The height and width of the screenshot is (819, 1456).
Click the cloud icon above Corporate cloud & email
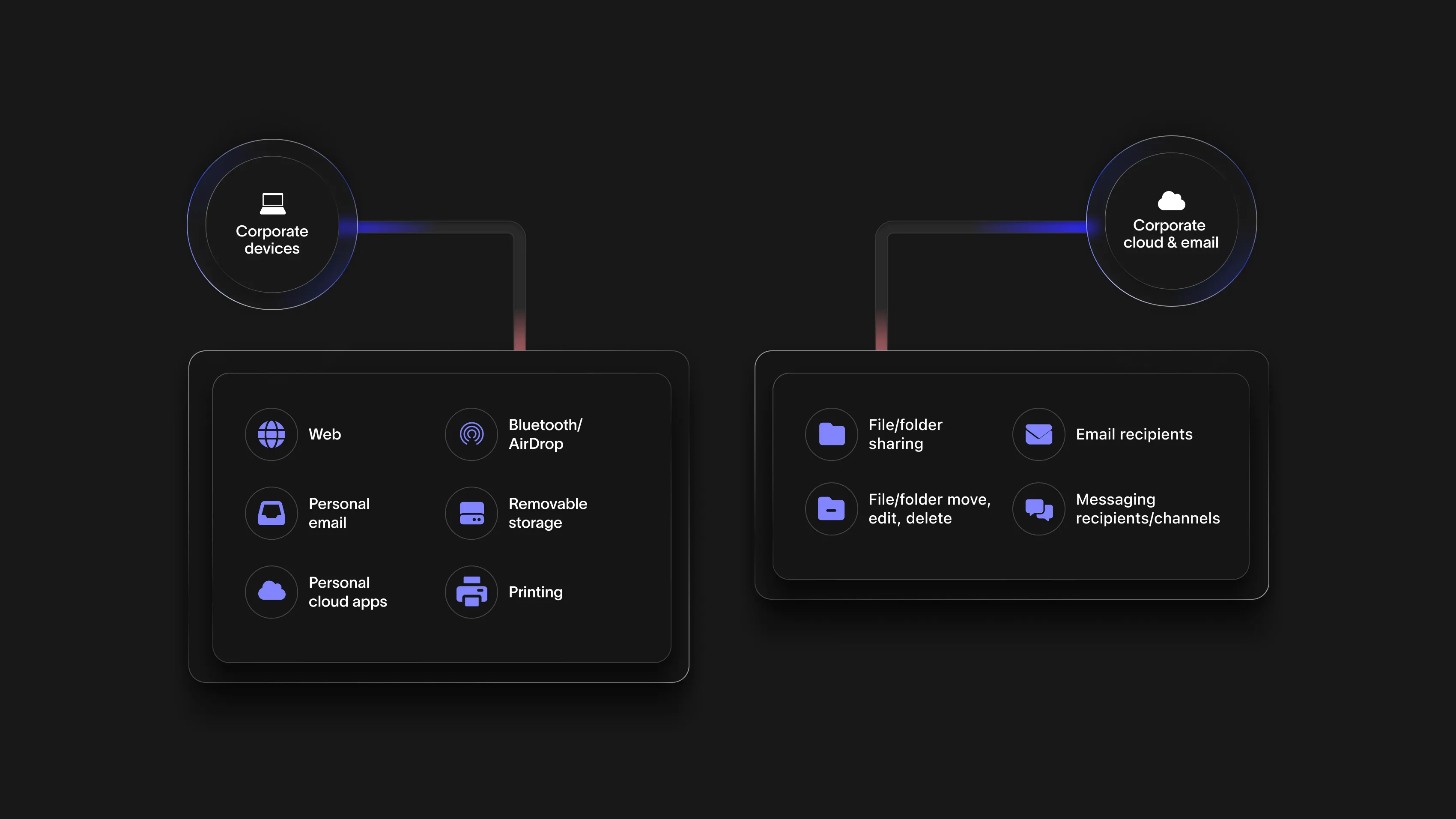tap(1170, 201)
